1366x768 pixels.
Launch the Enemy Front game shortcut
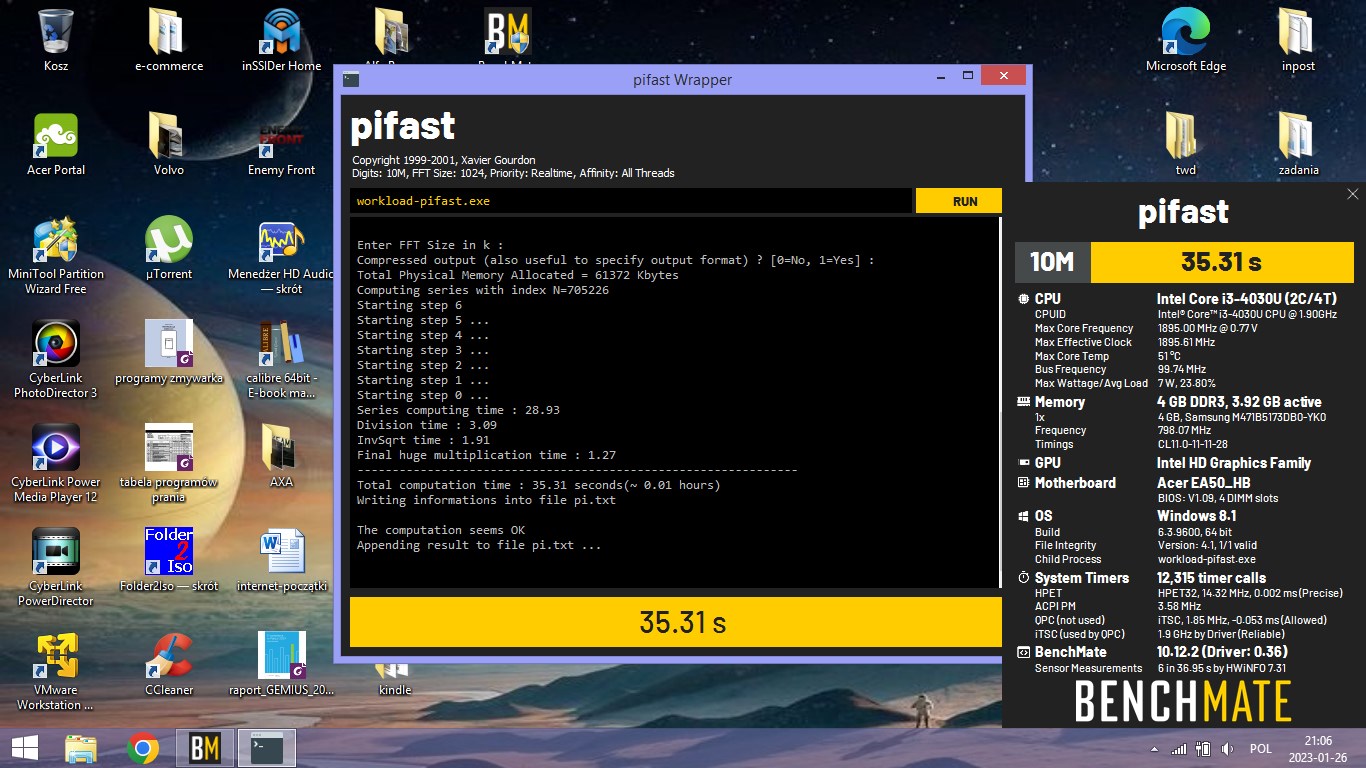(281, 145)
